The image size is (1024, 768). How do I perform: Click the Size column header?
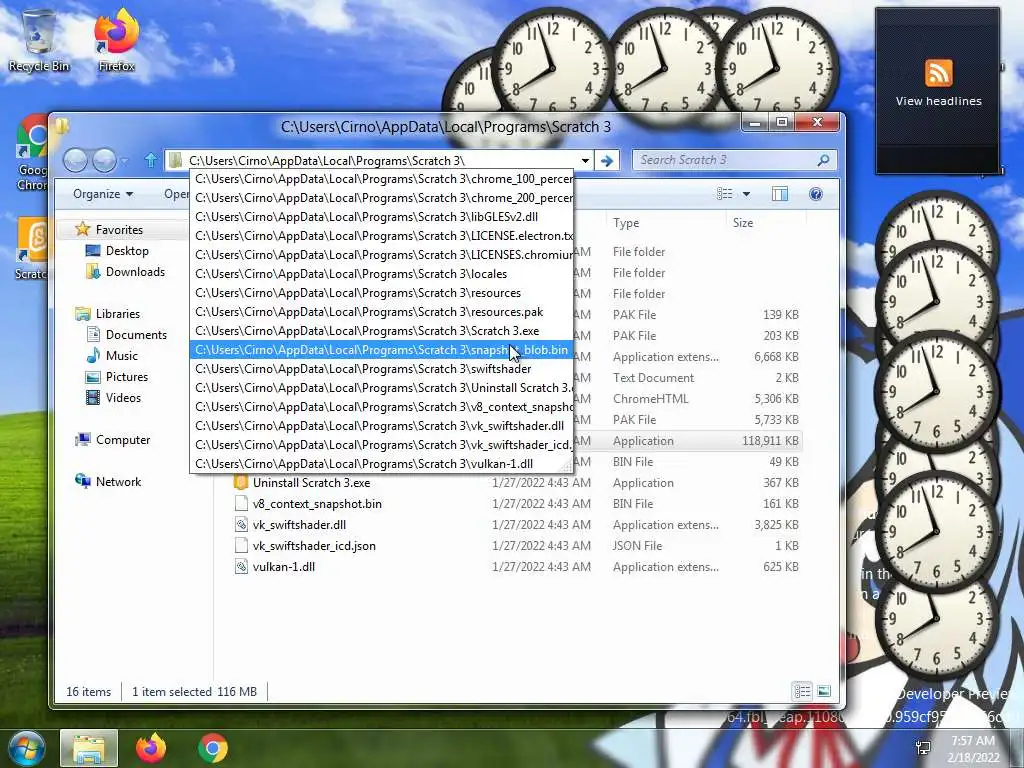click(x=765, y=223)
